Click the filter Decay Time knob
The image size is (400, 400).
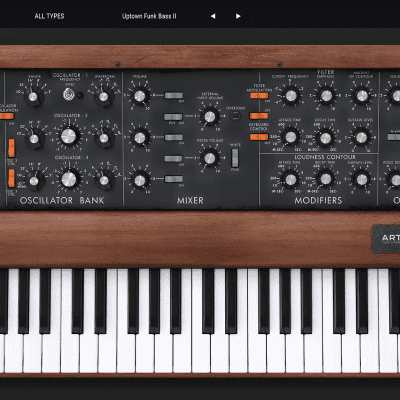click(325, 137)
